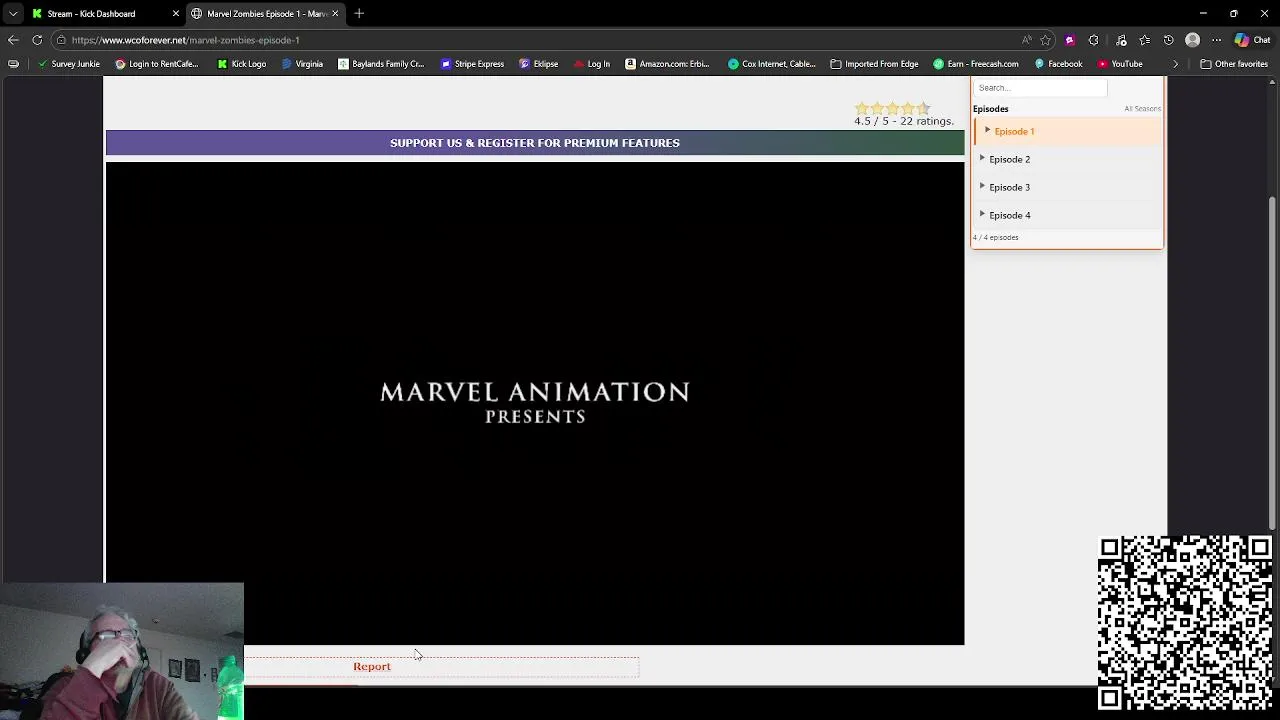Click the video player area
The height and width of the screenshot is (720, 1280).
coord(535,403)
